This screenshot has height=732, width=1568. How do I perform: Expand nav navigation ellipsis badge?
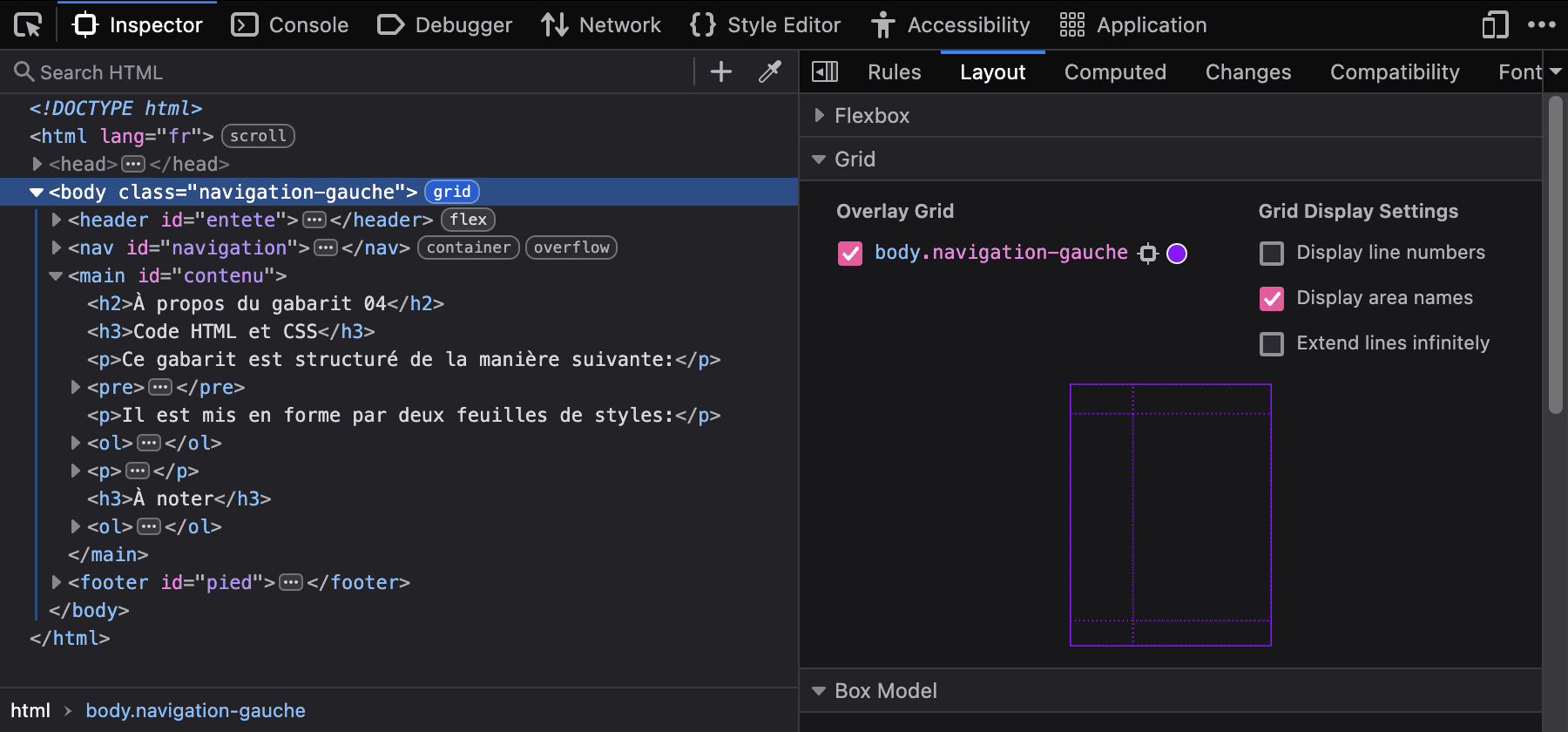[326, 247]
